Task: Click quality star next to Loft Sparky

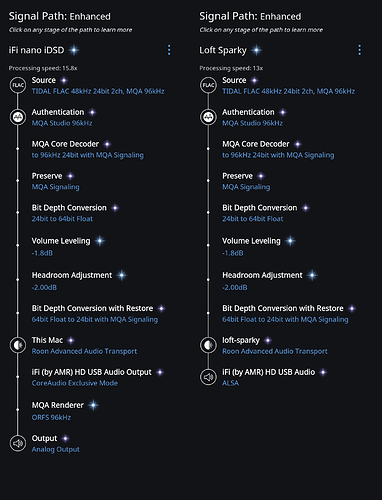Action: (256, 50)
